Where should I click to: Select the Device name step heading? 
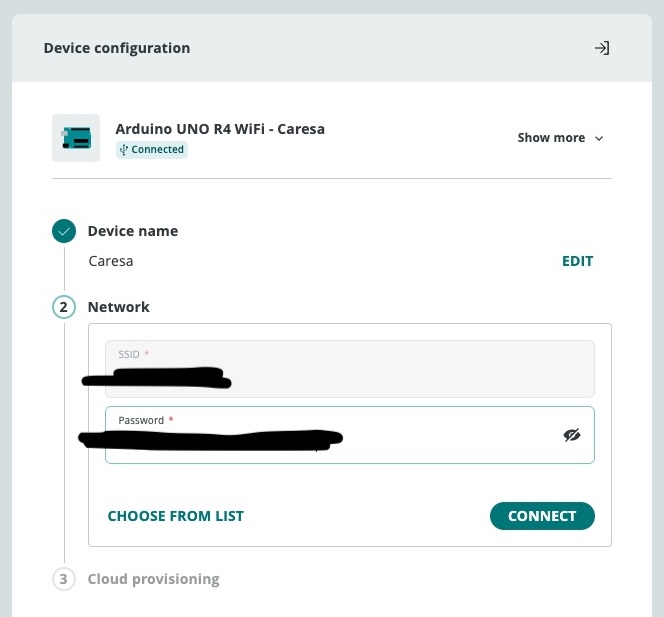click(x=133, y=231)
